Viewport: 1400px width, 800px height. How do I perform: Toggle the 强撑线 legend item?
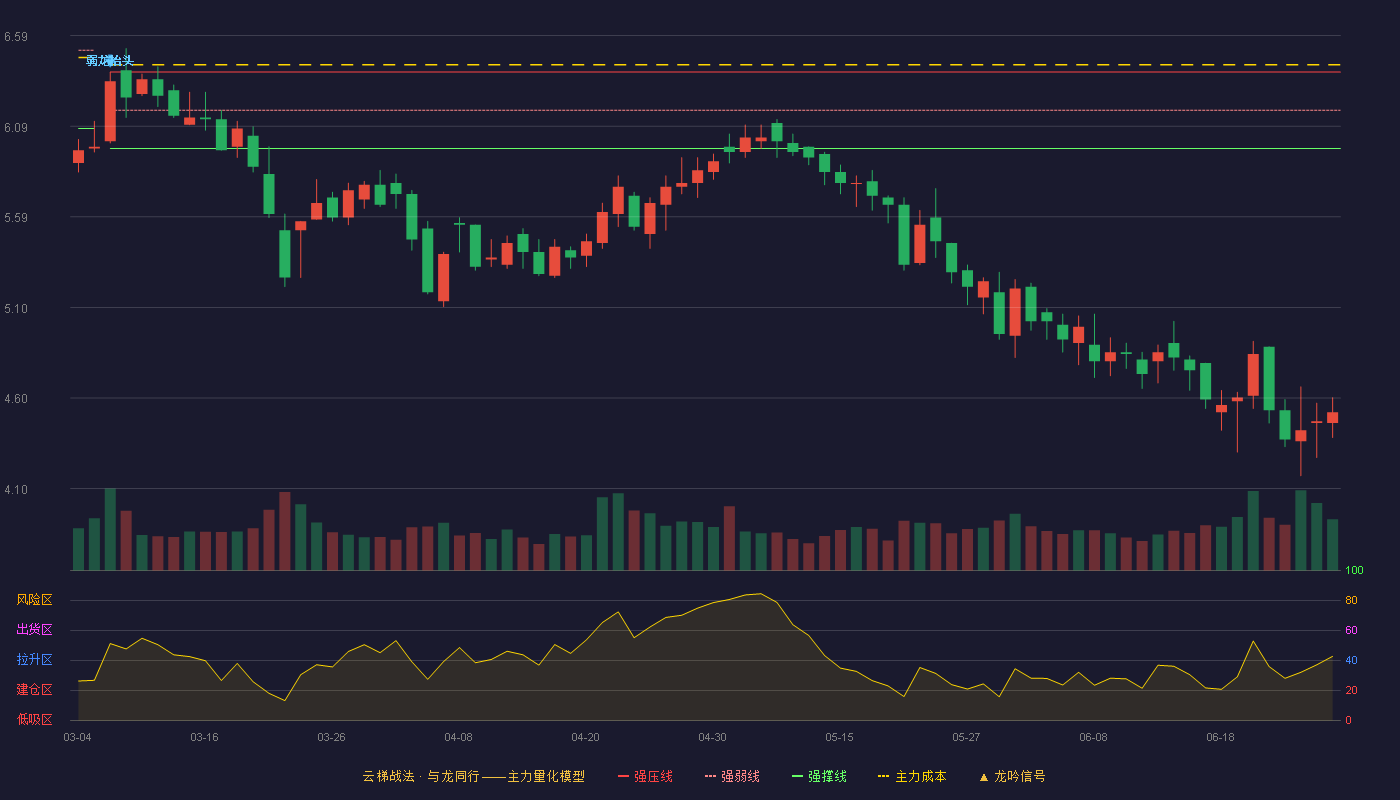pyautogui.click(x=819, y=776)
